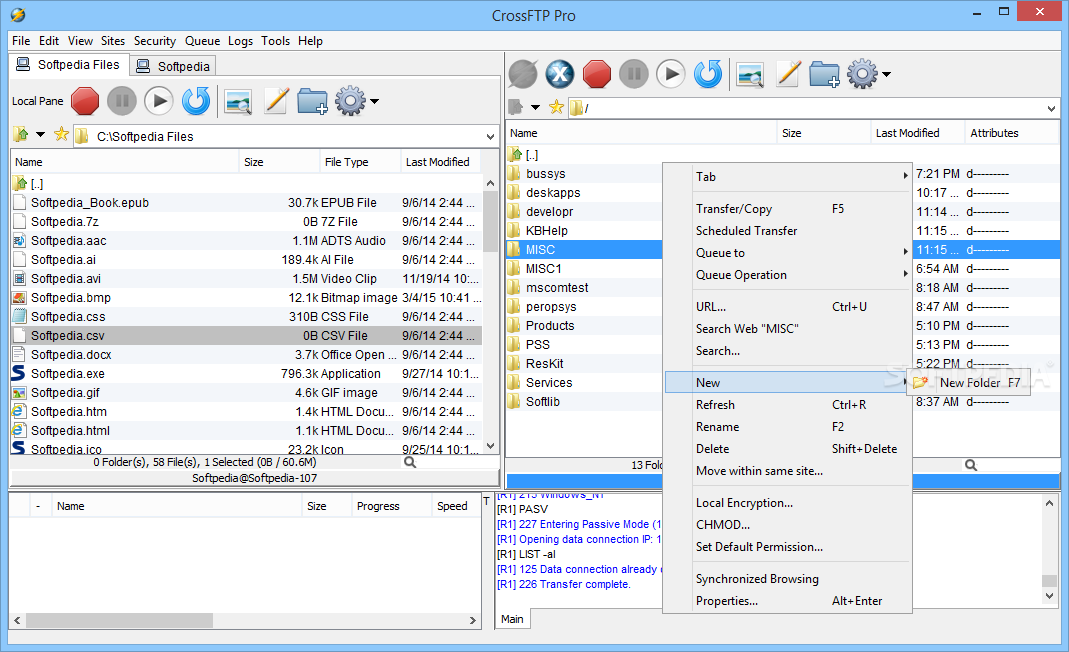
Task: Click the remote pane search magnifier icon
Action: pos(971,464)
